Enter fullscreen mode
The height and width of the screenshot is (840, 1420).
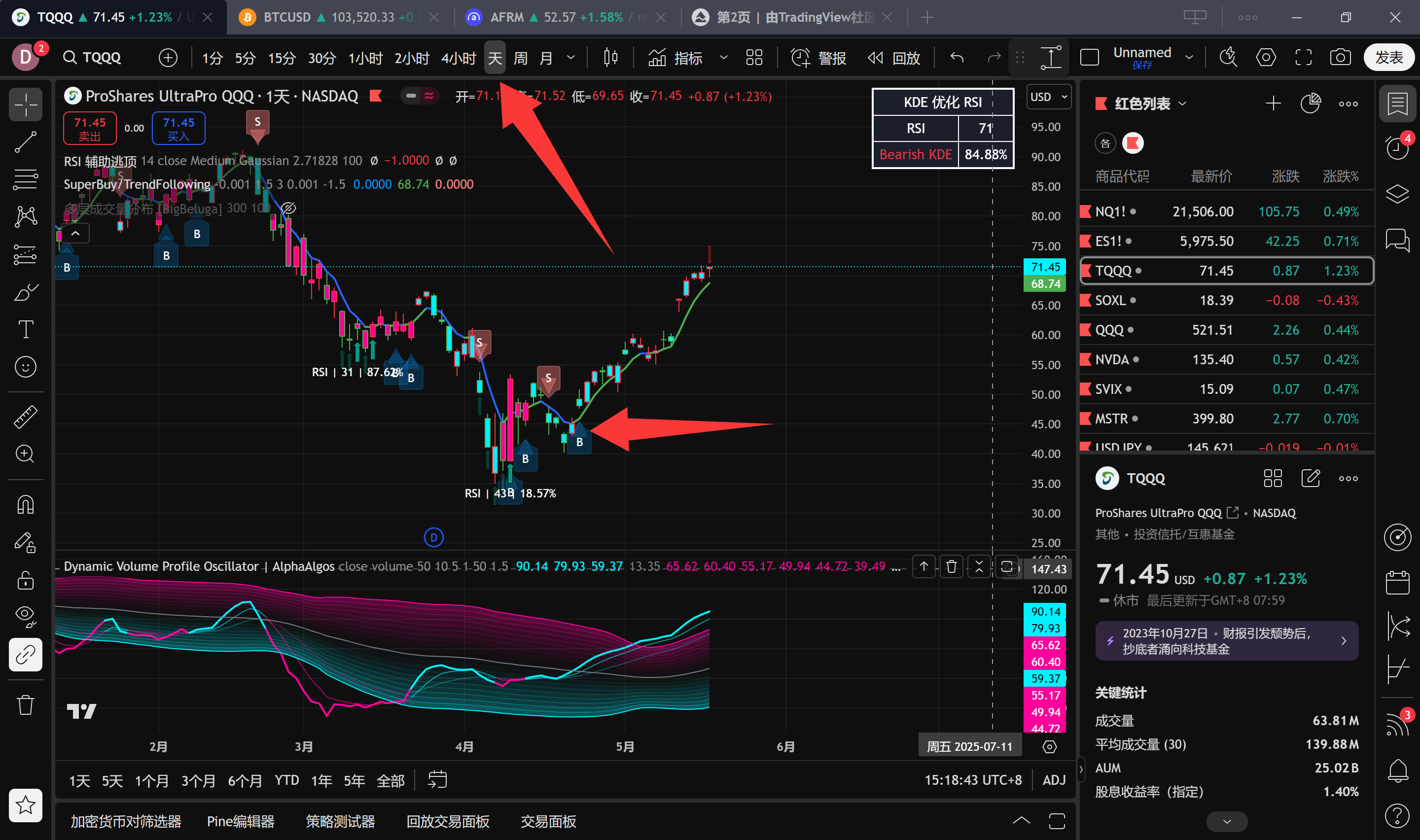pyautogui.click(x=1304, y=58)
